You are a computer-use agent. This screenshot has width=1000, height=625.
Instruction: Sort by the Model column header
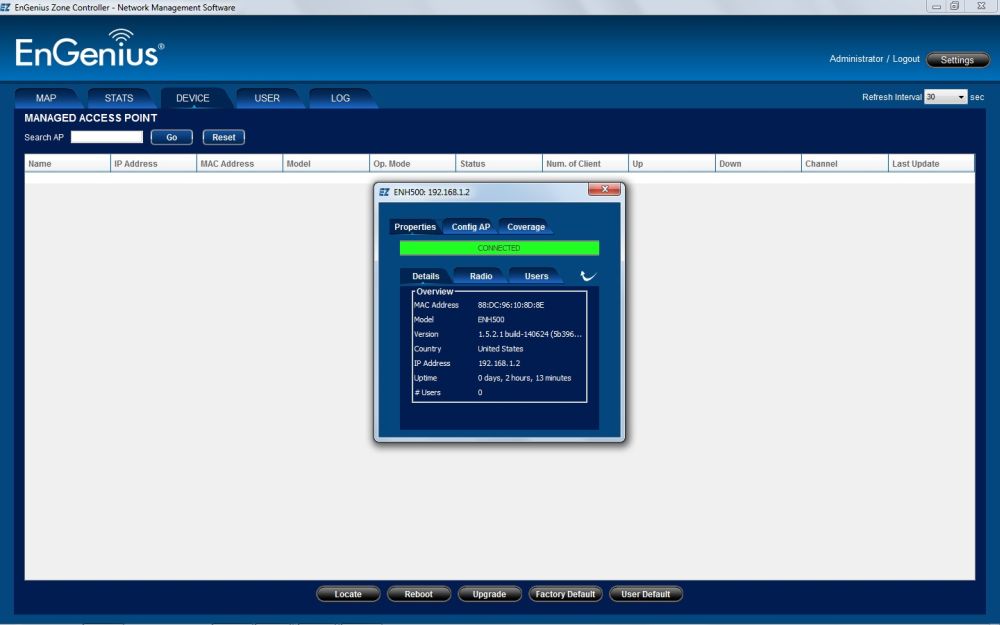pos(326,164)
